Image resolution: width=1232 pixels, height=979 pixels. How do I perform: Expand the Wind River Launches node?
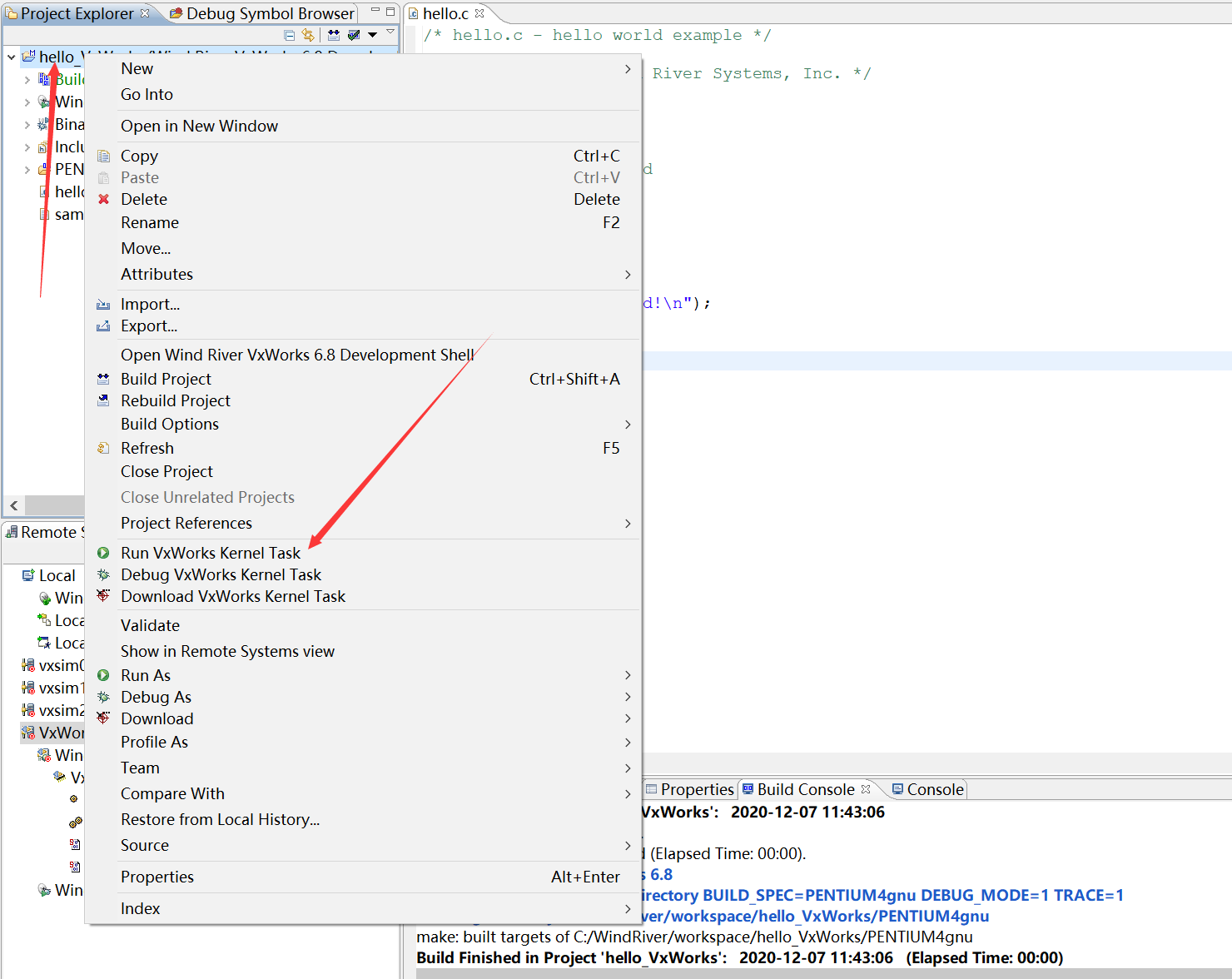pos(27,102)
